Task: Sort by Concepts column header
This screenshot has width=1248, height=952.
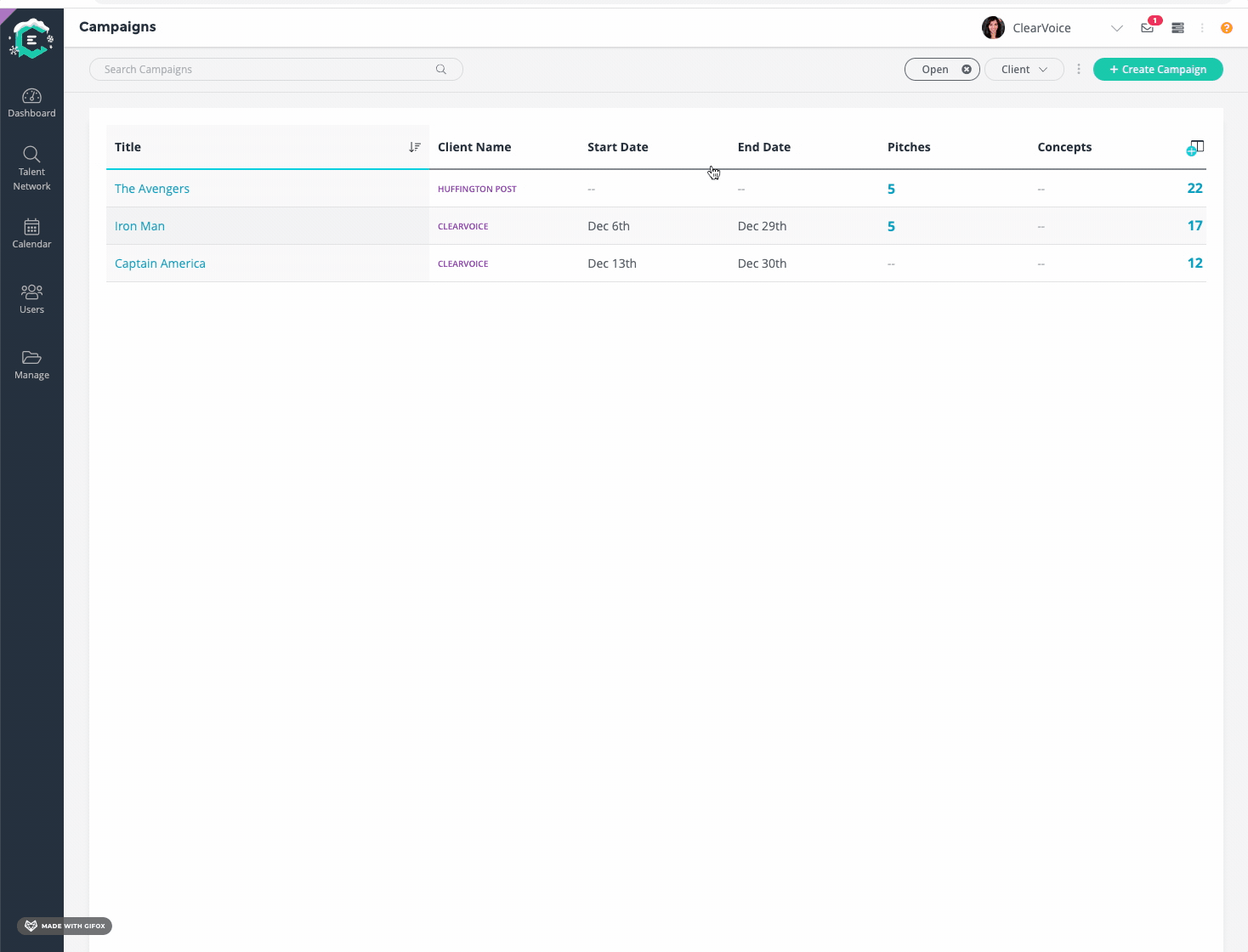Action: click(1064, 147)
